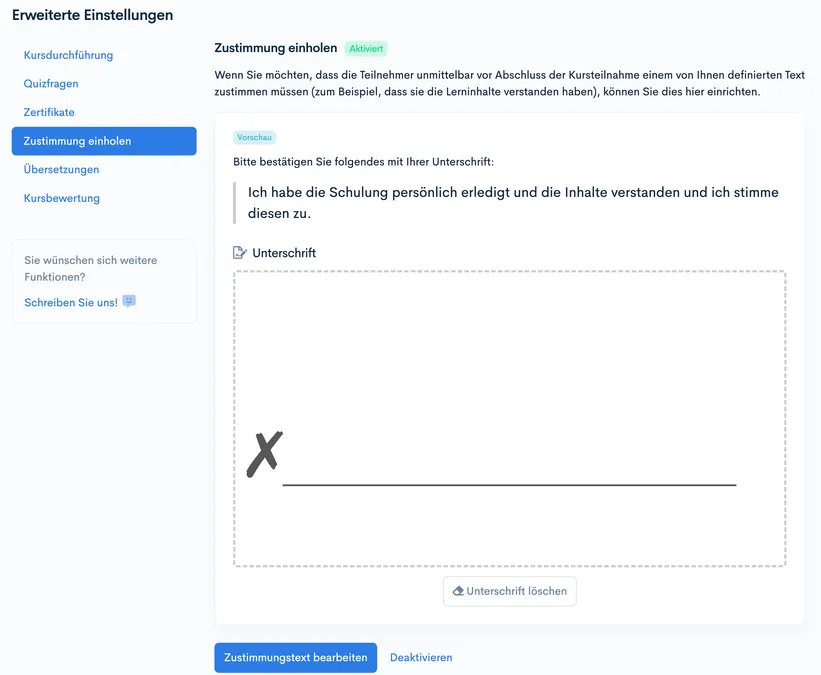The height and width of the screenshot is (675, 821).
Task: Click the Vorschau preview badge
Action: point(254,137)
